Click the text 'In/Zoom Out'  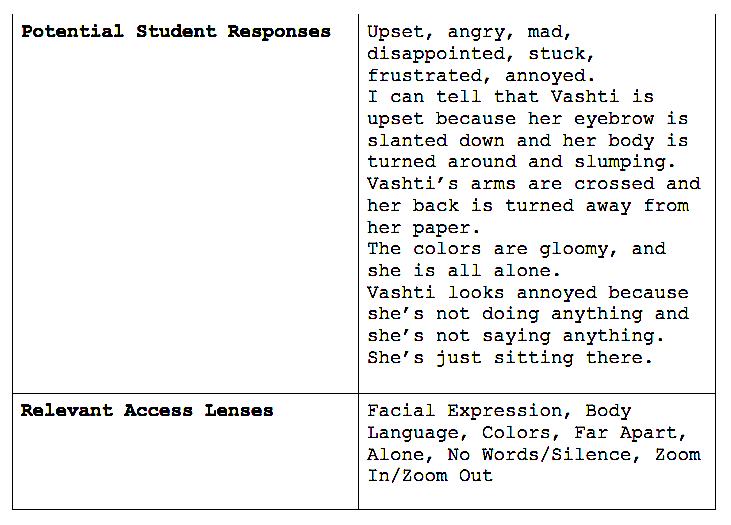[430, 476]
